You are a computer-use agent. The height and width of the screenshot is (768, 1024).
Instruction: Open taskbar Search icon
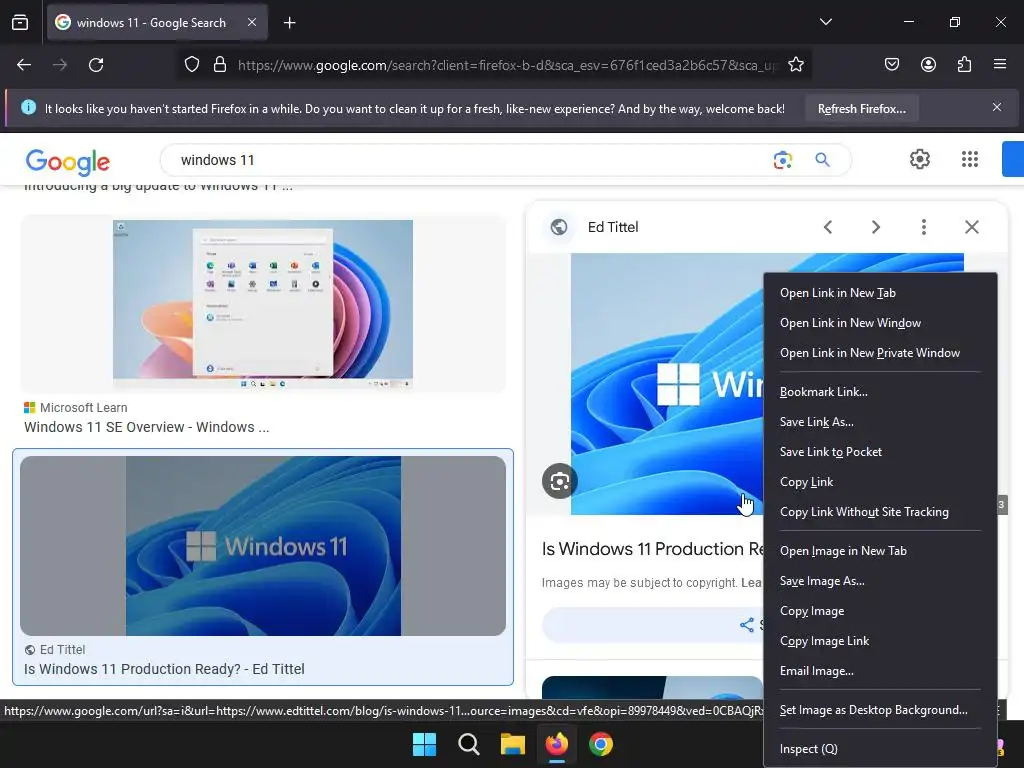[468, 744]
